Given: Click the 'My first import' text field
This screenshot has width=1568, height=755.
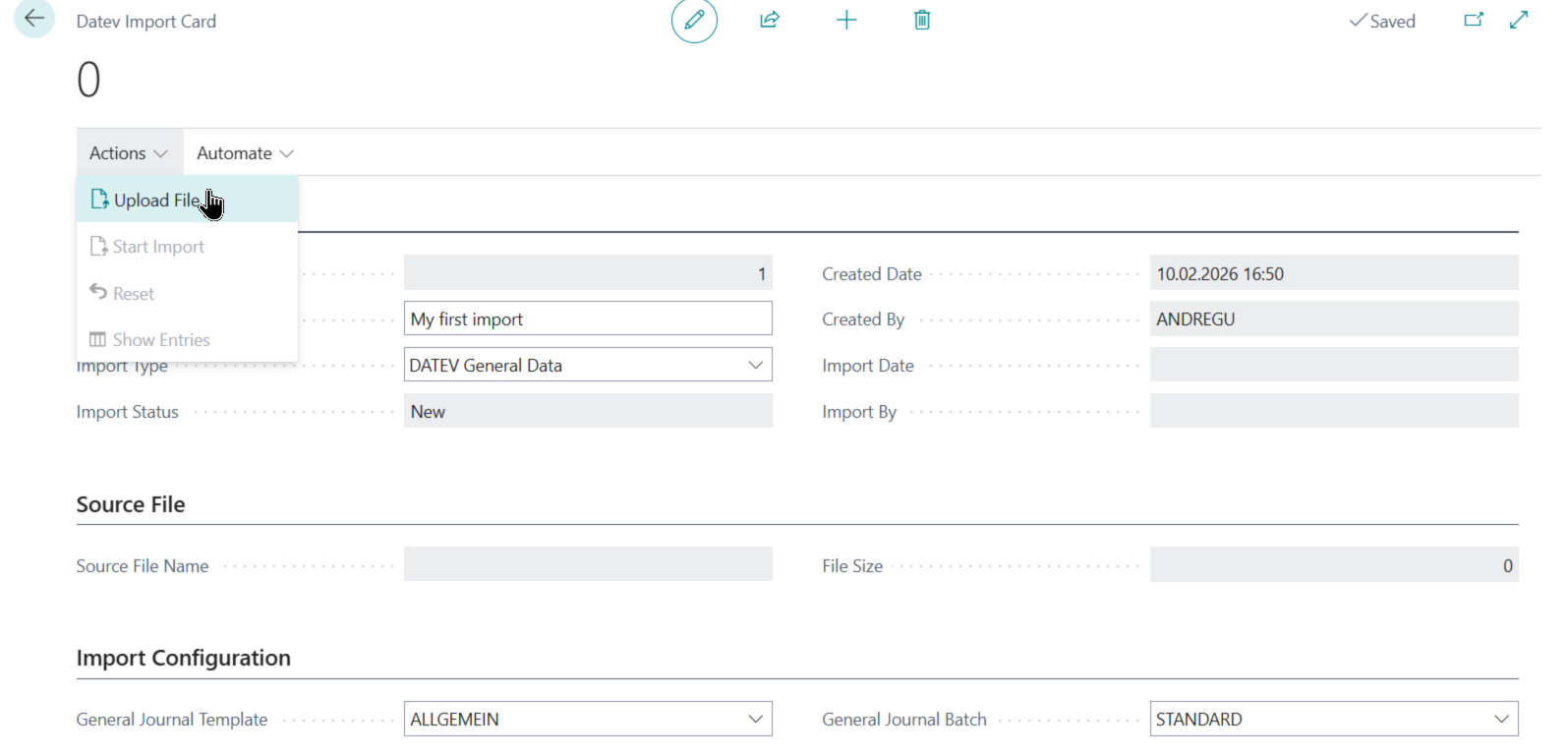Looking at the screenshot, I should [587, 319].
